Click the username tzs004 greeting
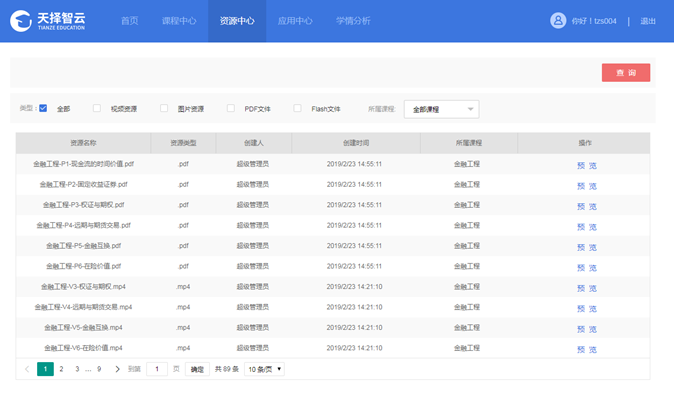The width and height of the screenshot is (674, 396). (x=594, y=21)
